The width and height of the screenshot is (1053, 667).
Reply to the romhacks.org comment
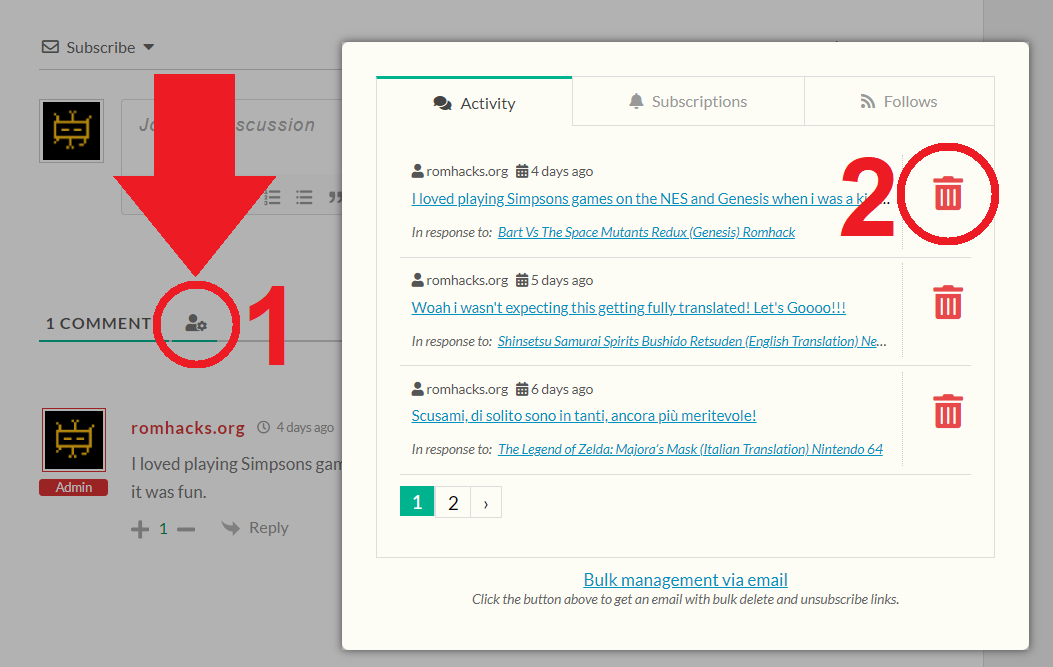click(x=256, y=528)
